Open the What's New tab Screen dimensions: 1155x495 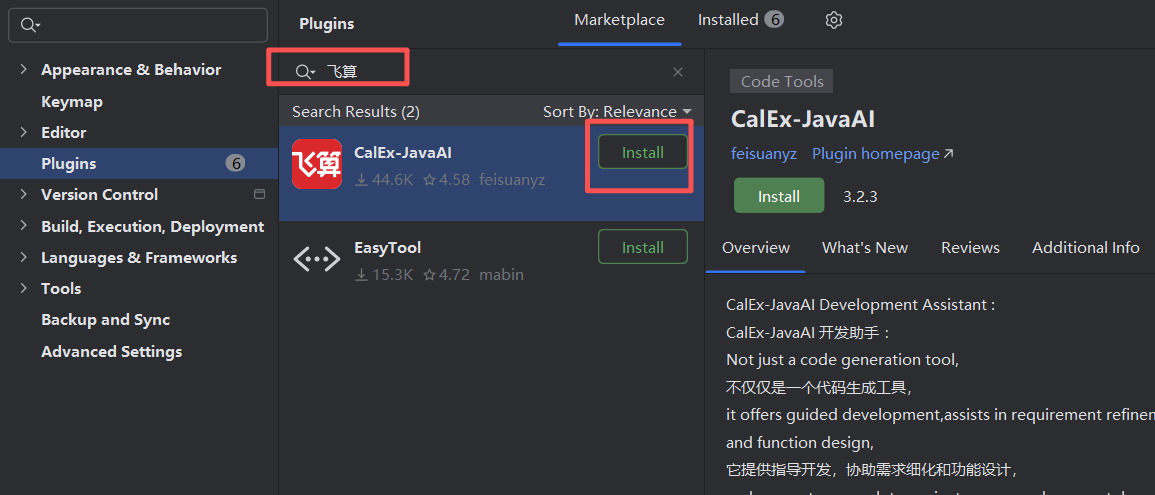865,248
